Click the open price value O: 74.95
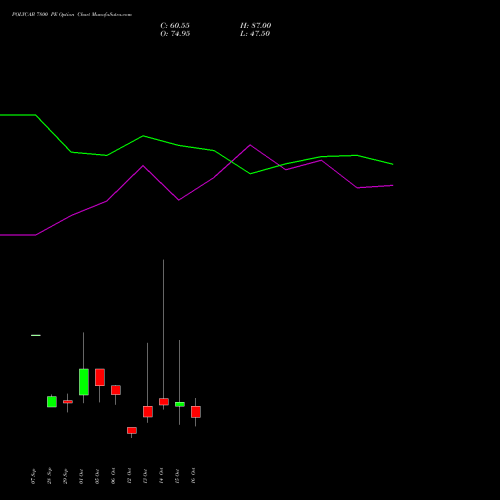Viewport: 500px width, 500px height. (x=175, y=34)
